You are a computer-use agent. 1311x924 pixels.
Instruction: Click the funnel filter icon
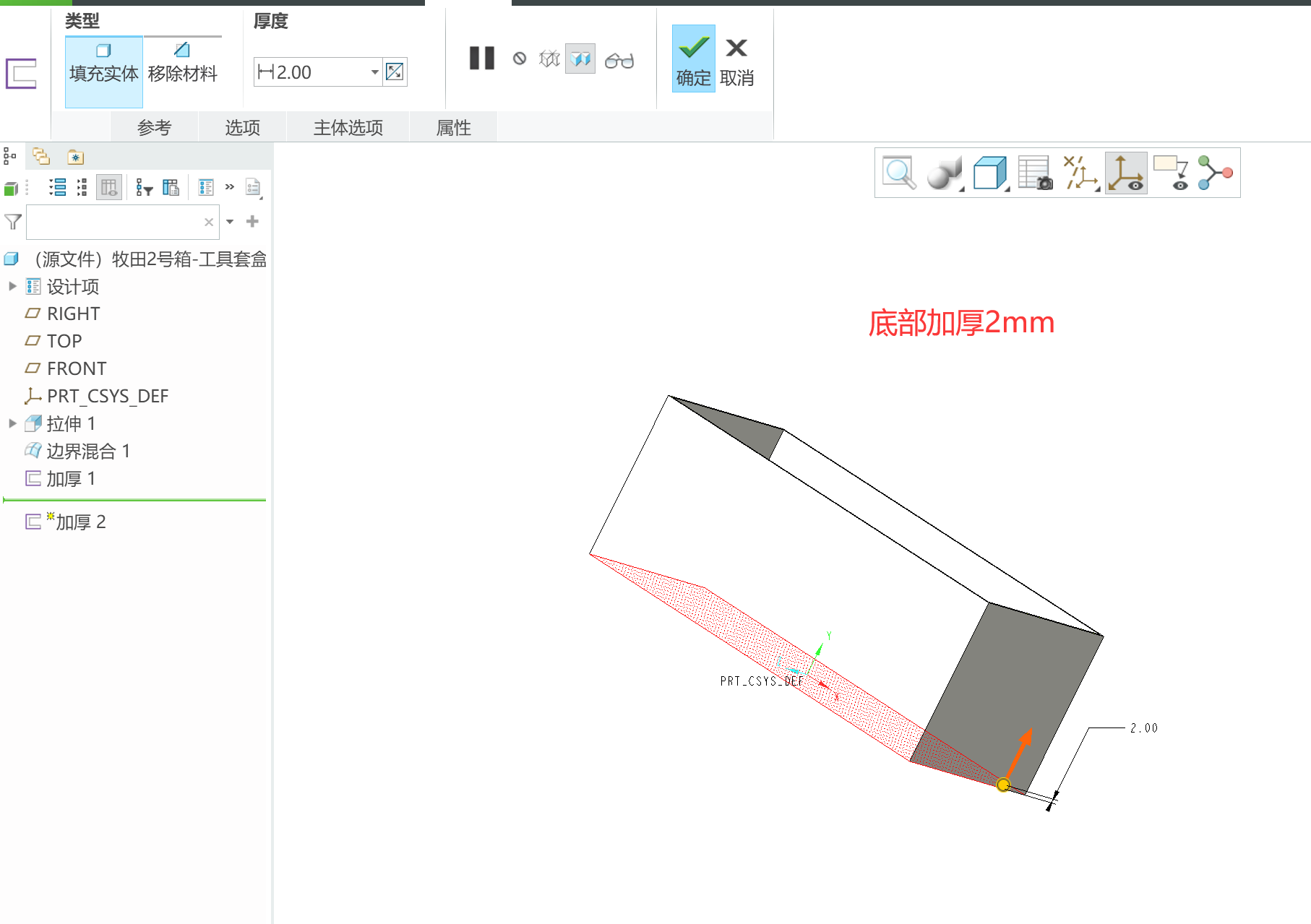tap(13, 222)
